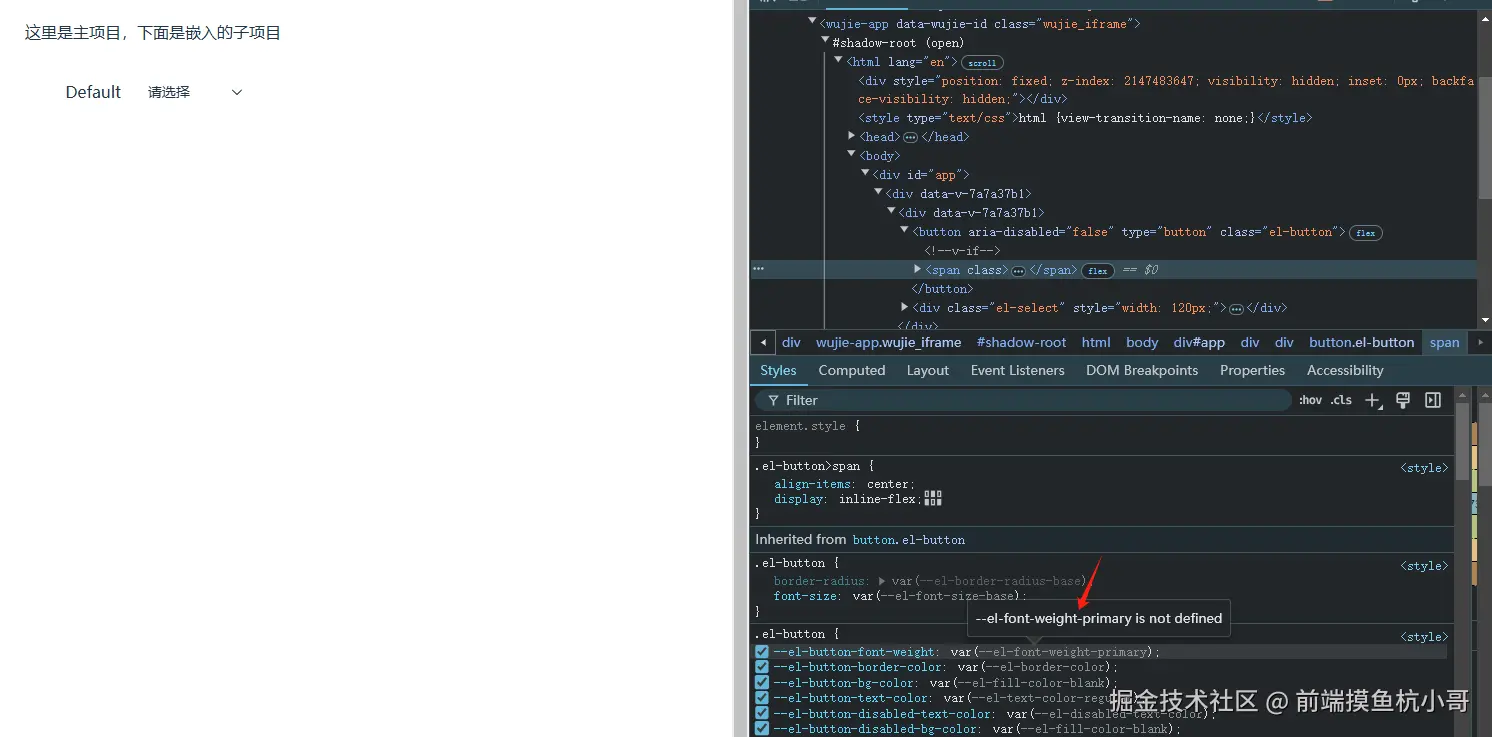
Task: Click the left arrow in the breadcrumb bar
Action: (762, 342)
